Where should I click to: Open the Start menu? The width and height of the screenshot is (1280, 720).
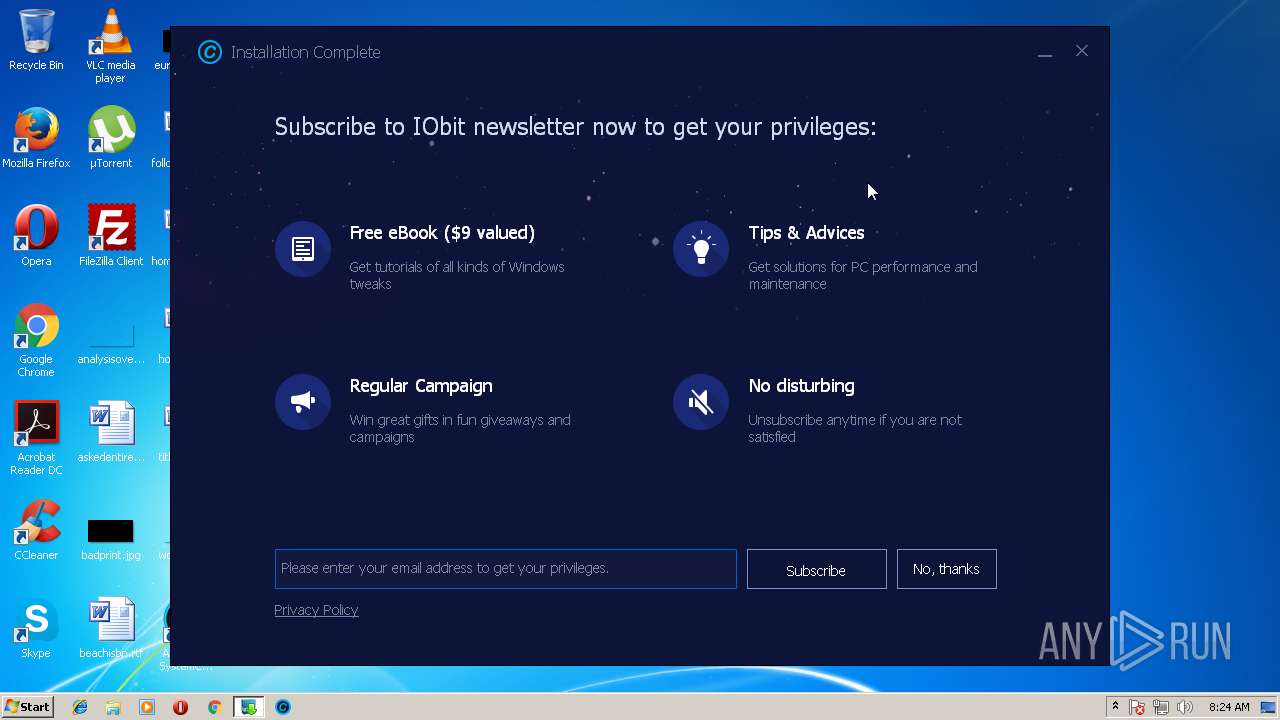pos(27,707)
